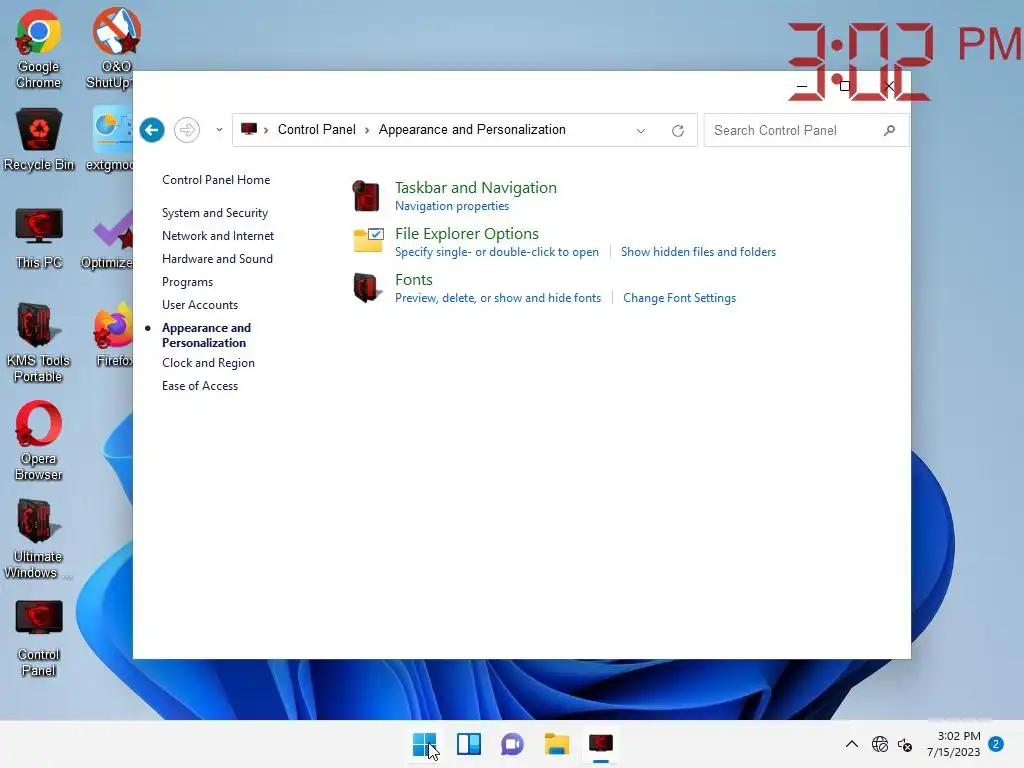Show hidden system tray icons
The image size is (1024, 768).
852,744
